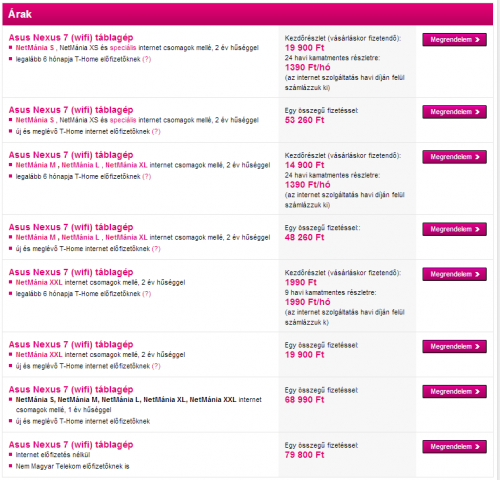Open NetMánia L link in the 14 900 Ft row
Image resolution: width=500 pixels, height=480 pixels.
(80, 165)
